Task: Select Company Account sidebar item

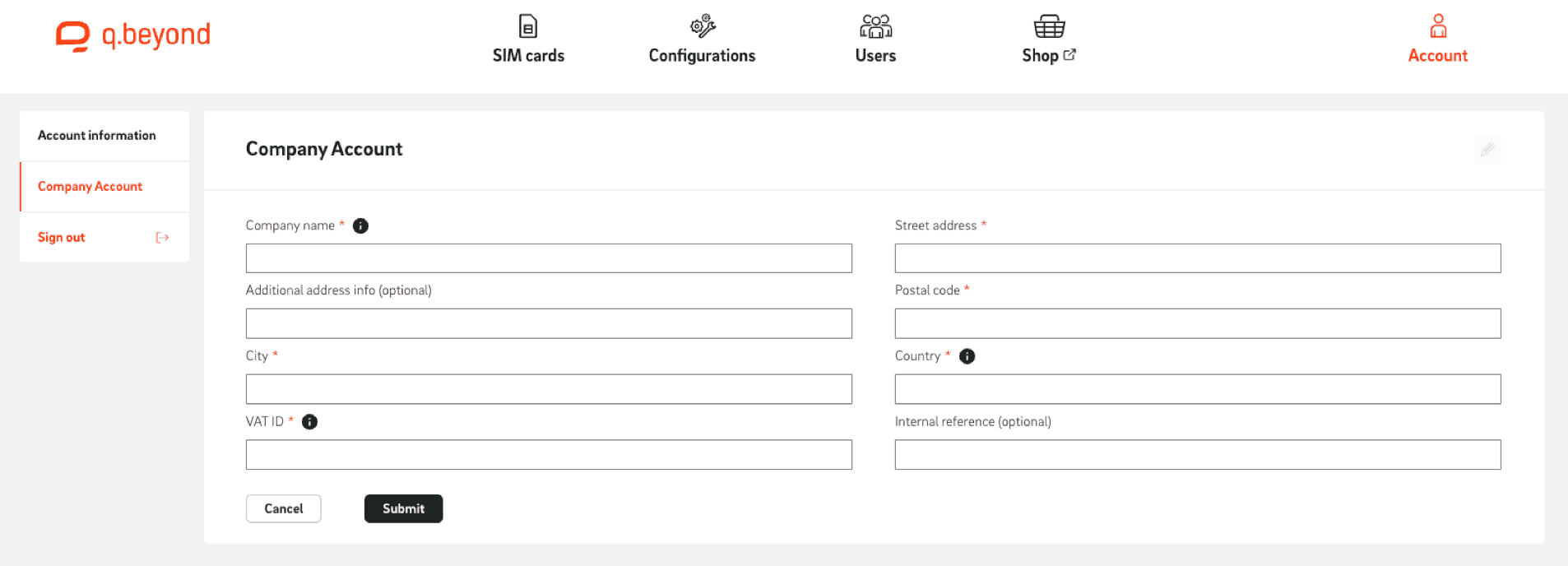Action: pyautogui.click(x=90, y=187)
